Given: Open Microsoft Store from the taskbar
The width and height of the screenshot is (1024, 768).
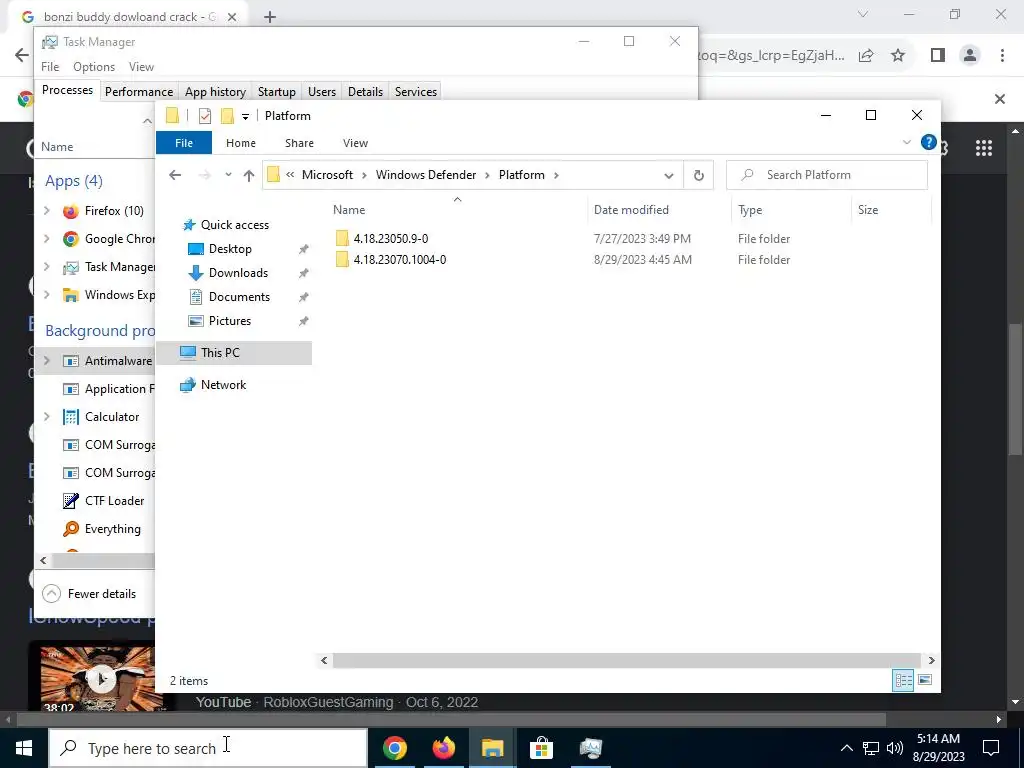Looking at the screenshot, I should (x=541, y=748).
